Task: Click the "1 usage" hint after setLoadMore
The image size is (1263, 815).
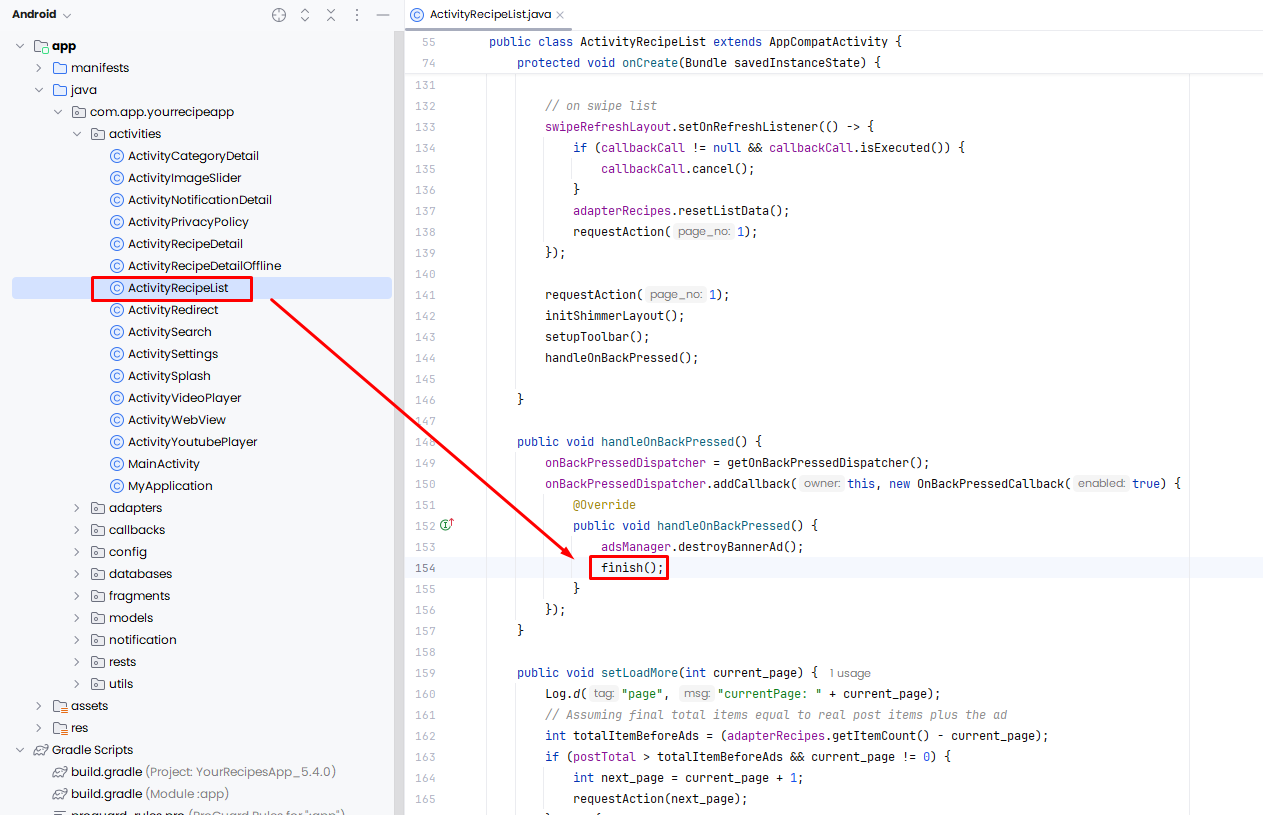Action: [x=849, y=673]
